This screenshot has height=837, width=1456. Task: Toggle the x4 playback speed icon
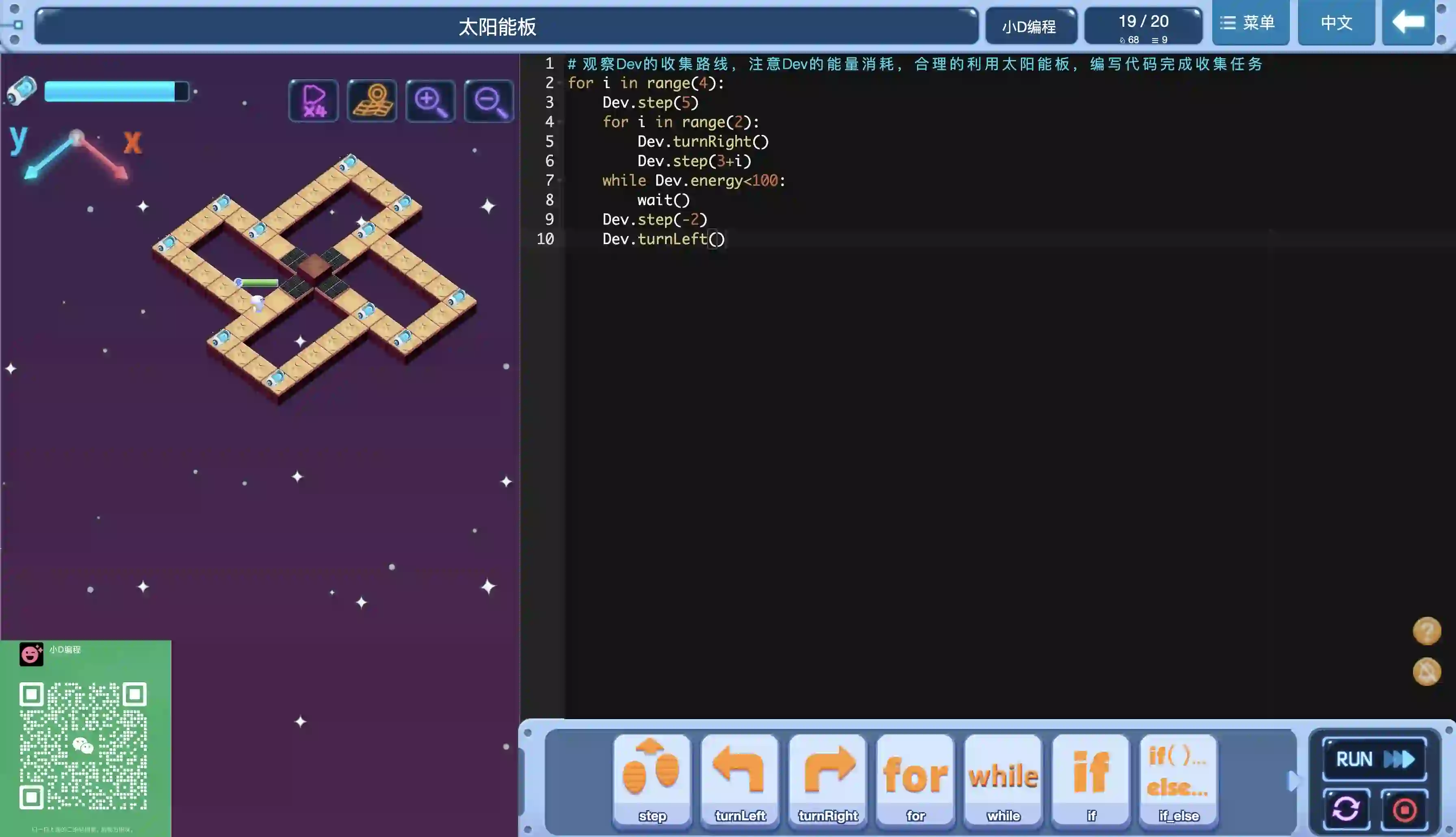[x=314, y=101]
